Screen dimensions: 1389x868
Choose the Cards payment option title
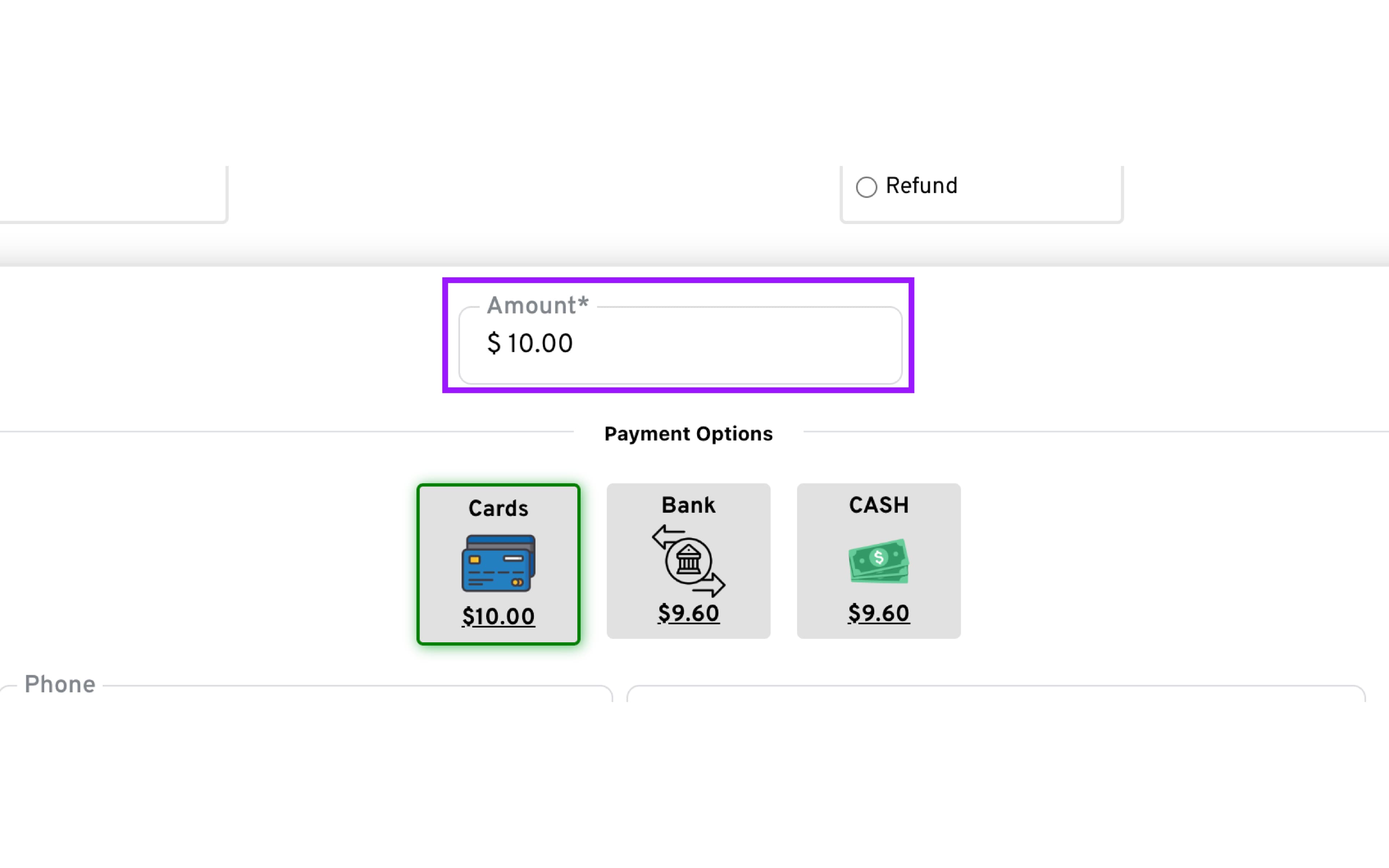(x=498, y=509)
